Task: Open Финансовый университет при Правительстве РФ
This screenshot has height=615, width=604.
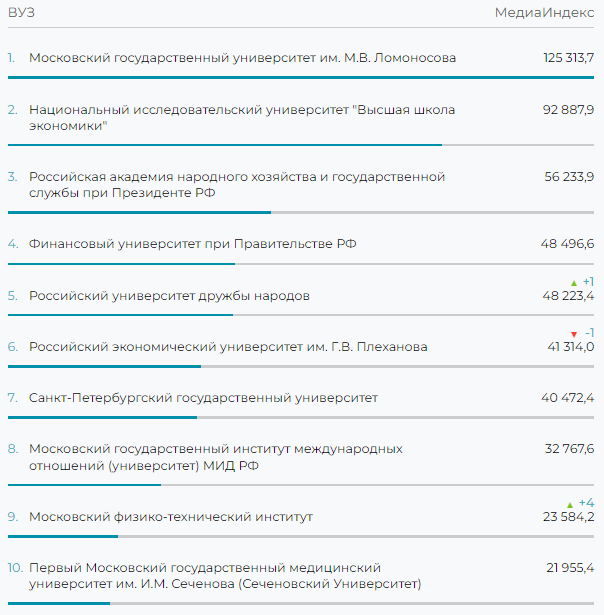Action: click(x=192, y=244)
